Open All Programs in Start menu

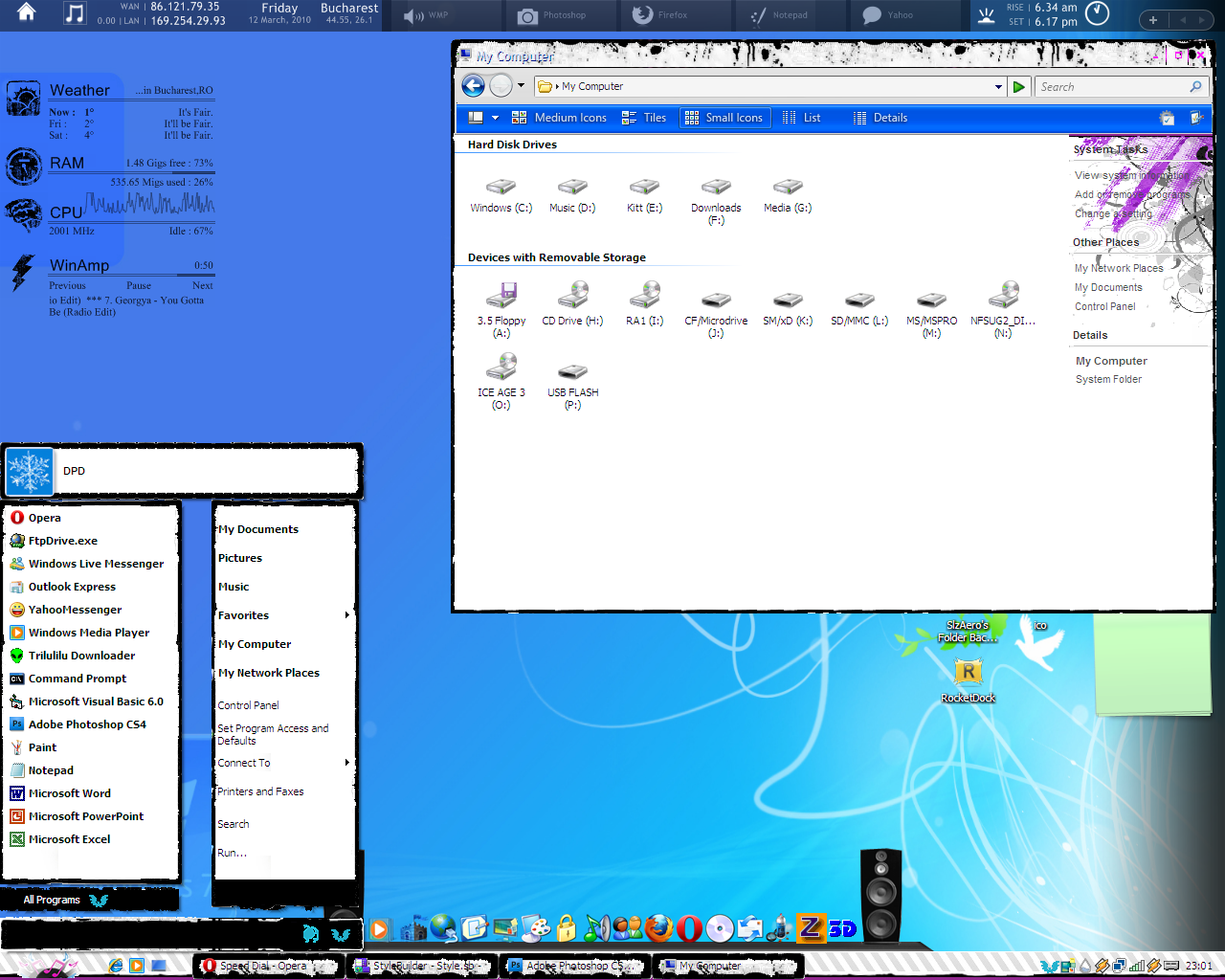tap(65, 900)
